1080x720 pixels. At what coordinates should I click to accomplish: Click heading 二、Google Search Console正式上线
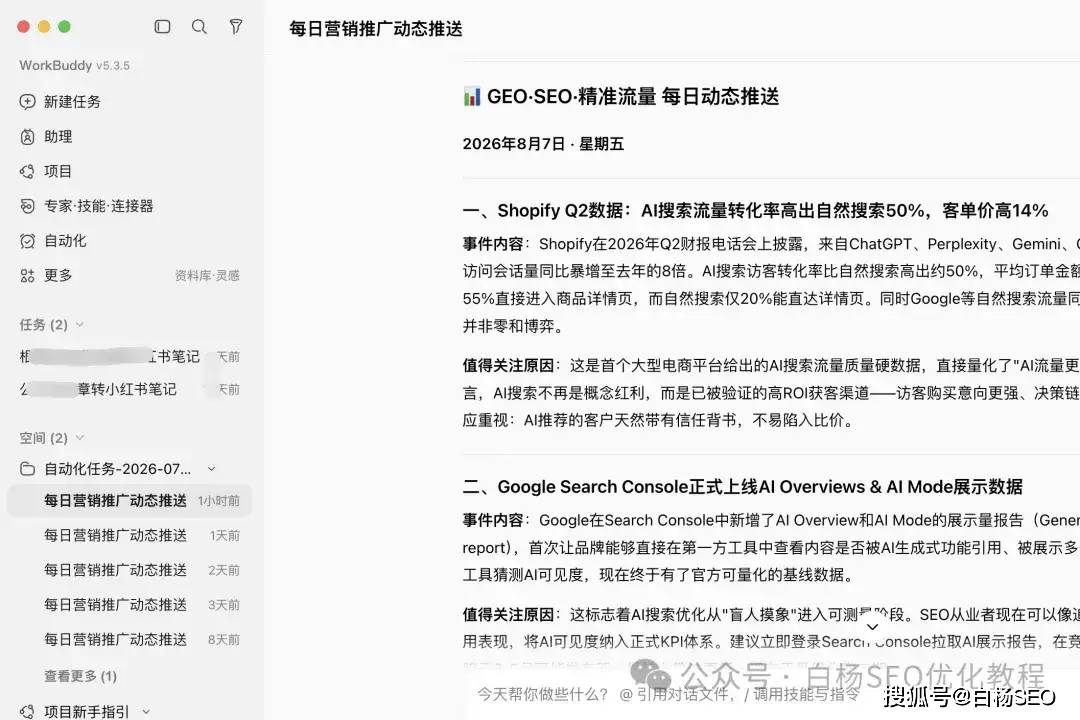coord(742,487)
